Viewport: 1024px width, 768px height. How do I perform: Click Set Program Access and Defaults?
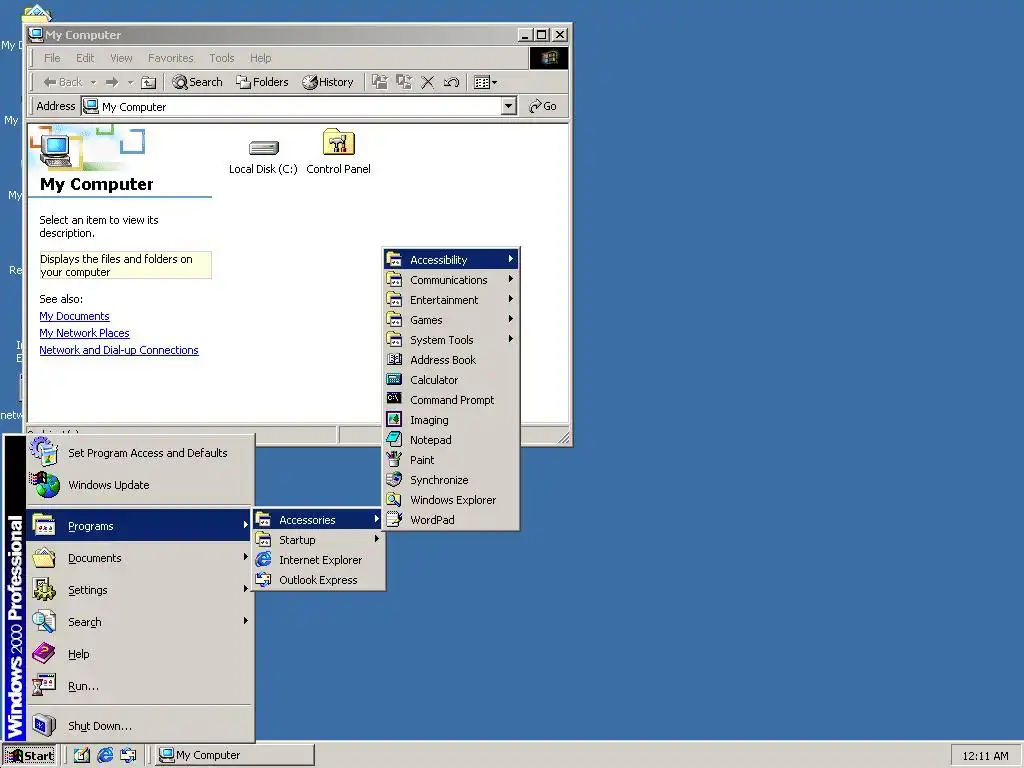[140, 453]
